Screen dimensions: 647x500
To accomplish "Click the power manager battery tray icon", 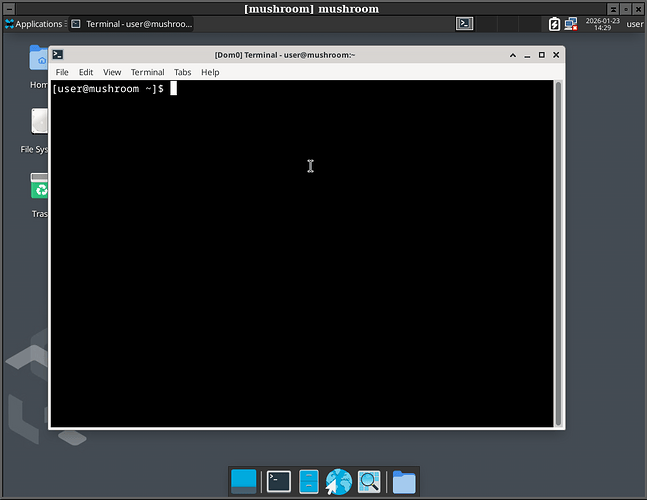I will (x=555, y=24).
